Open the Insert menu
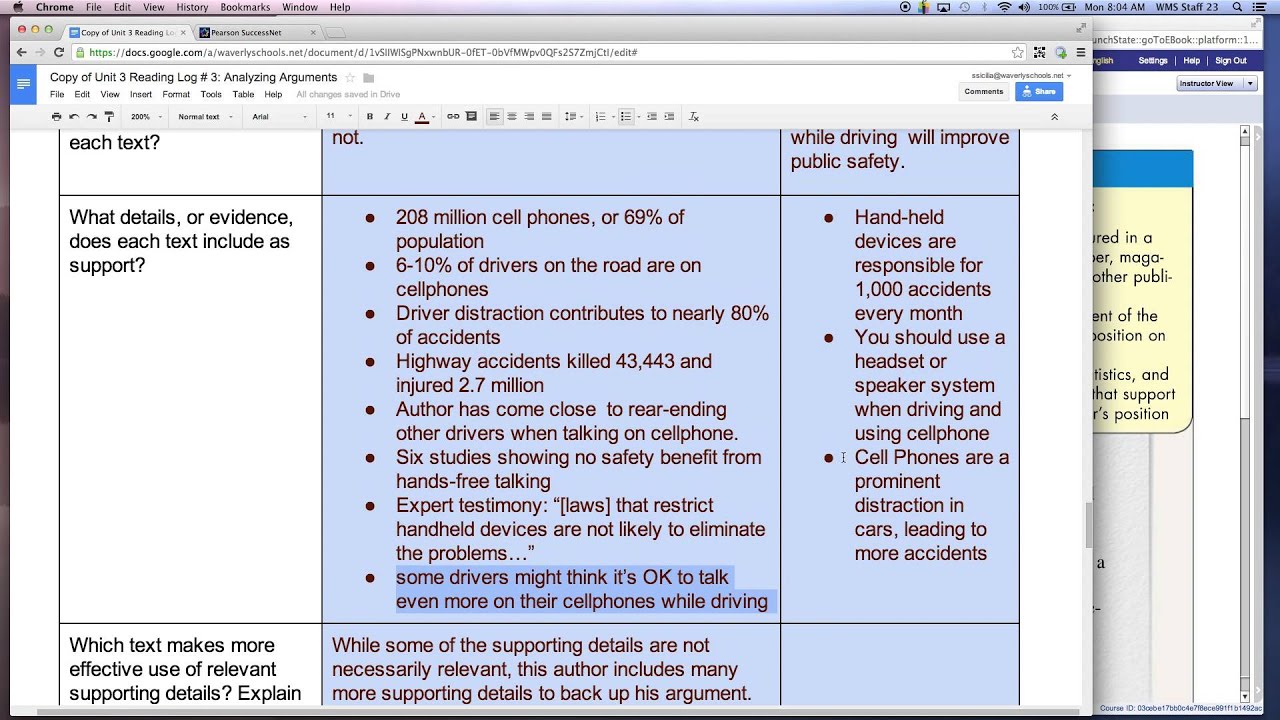The width and height of the screenshot is (1280, 720). pyautogui.click(x=141, y=94)
